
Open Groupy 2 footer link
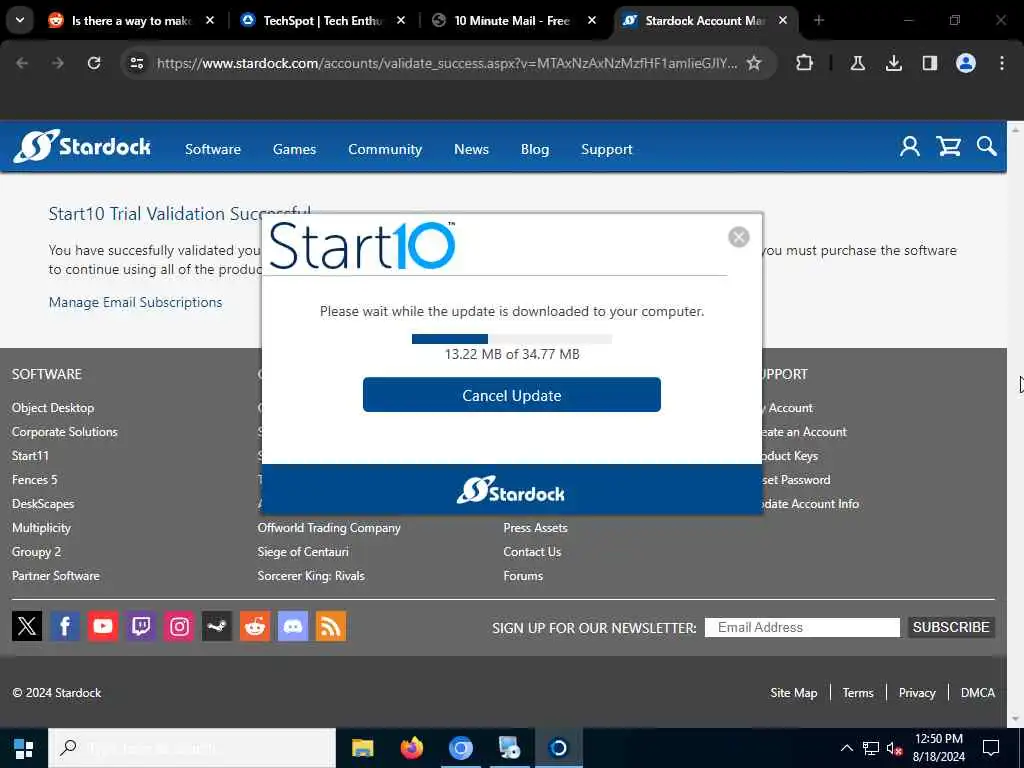tap(37, 552)
